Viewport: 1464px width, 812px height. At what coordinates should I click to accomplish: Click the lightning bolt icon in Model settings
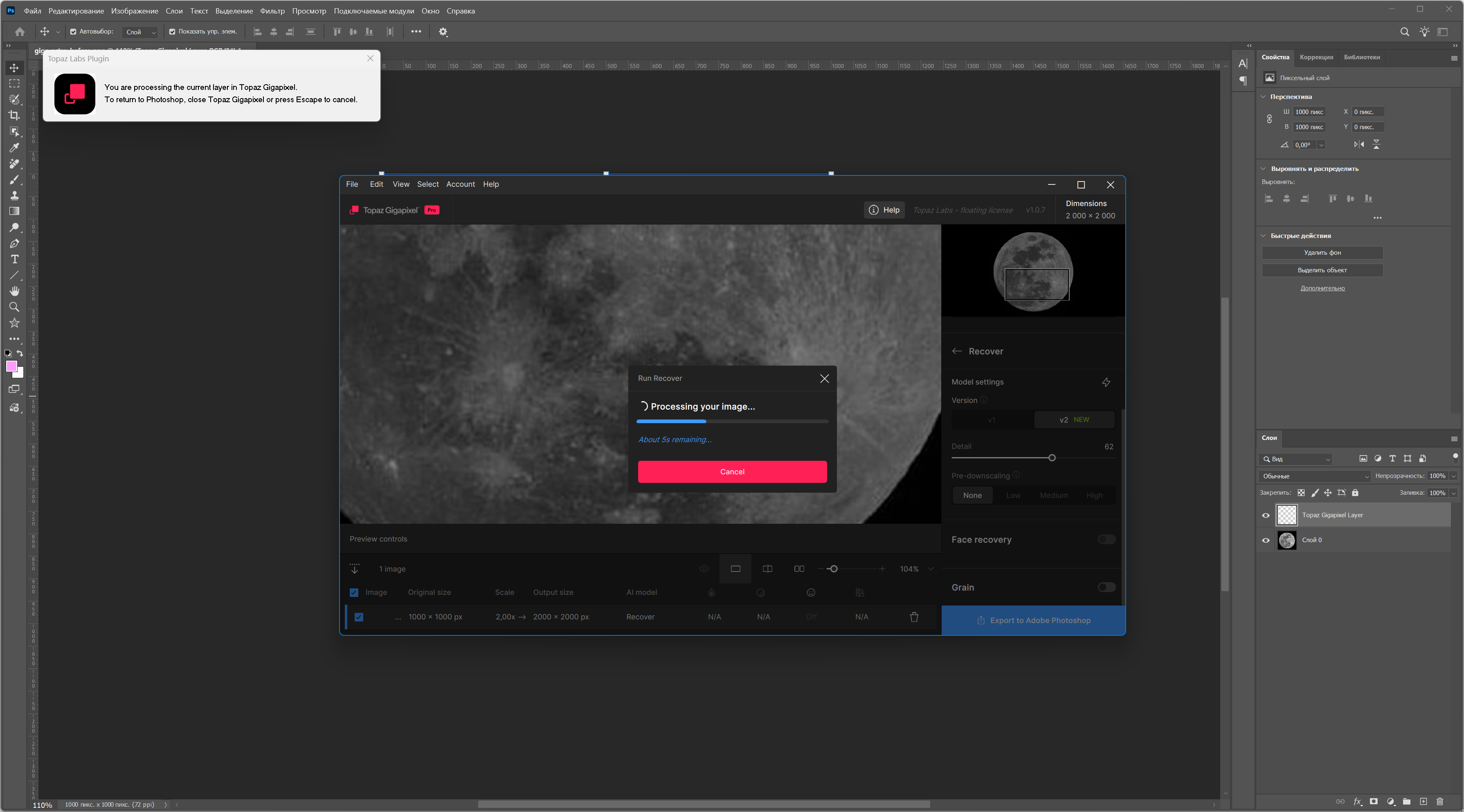(1106, 382)
